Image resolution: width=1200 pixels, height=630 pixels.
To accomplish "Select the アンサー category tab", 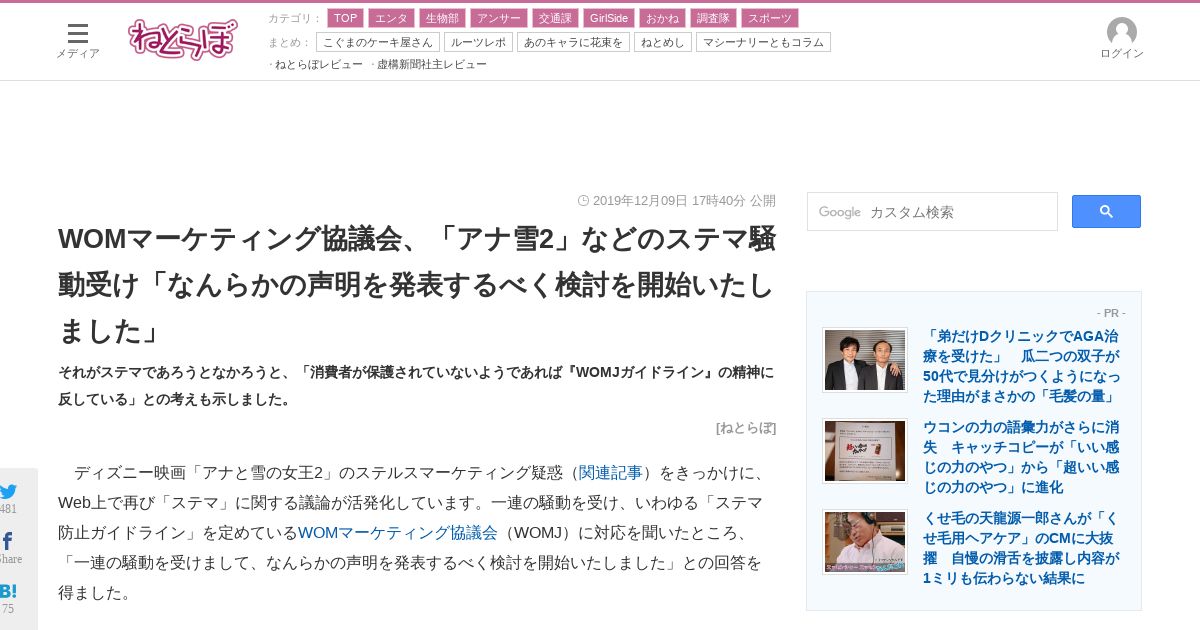I will (498, 18).
